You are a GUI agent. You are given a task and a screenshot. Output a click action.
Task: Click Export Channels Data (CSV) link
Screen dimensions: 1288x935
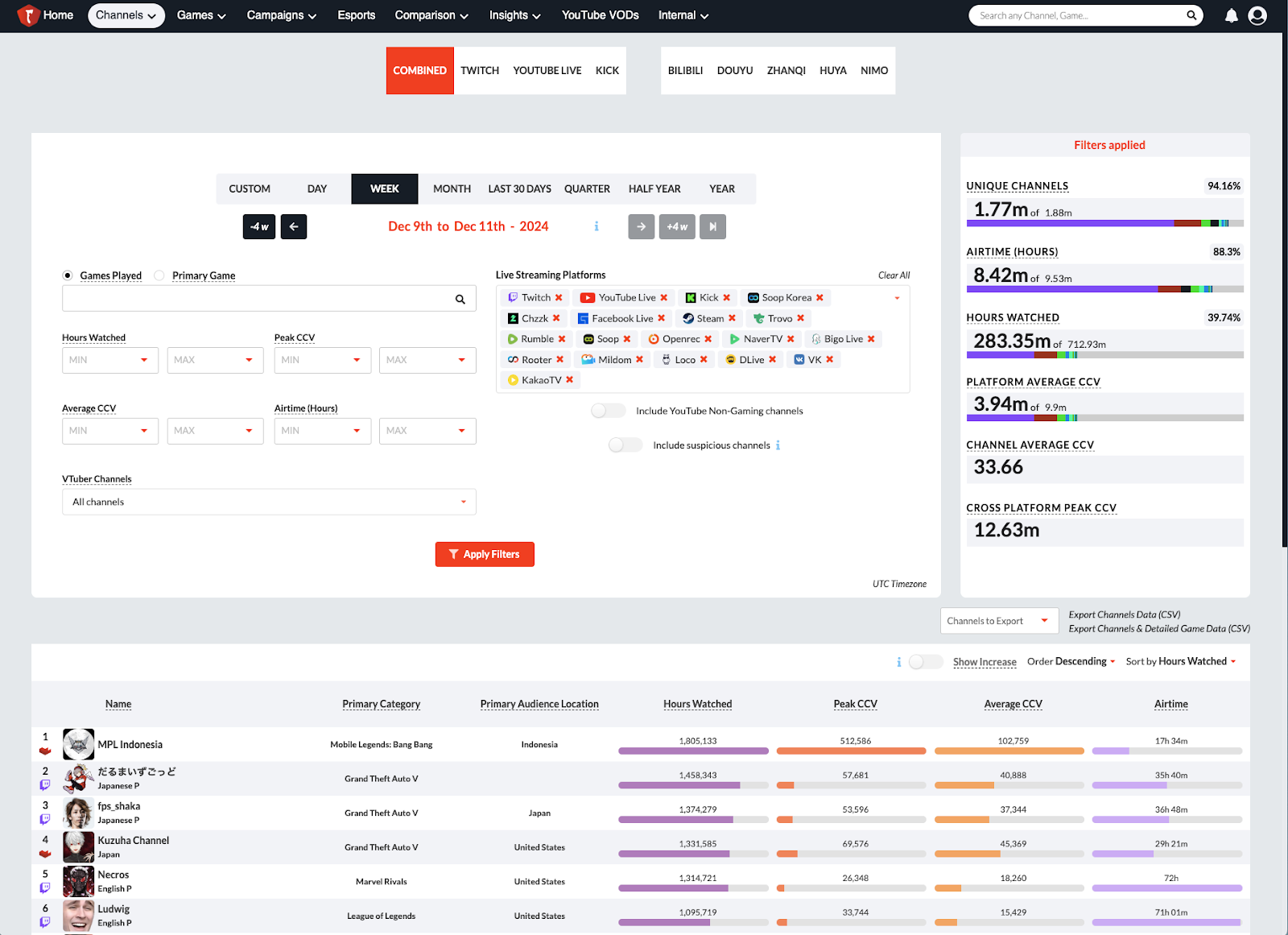pyautogui.click(x=1125, y=614)
